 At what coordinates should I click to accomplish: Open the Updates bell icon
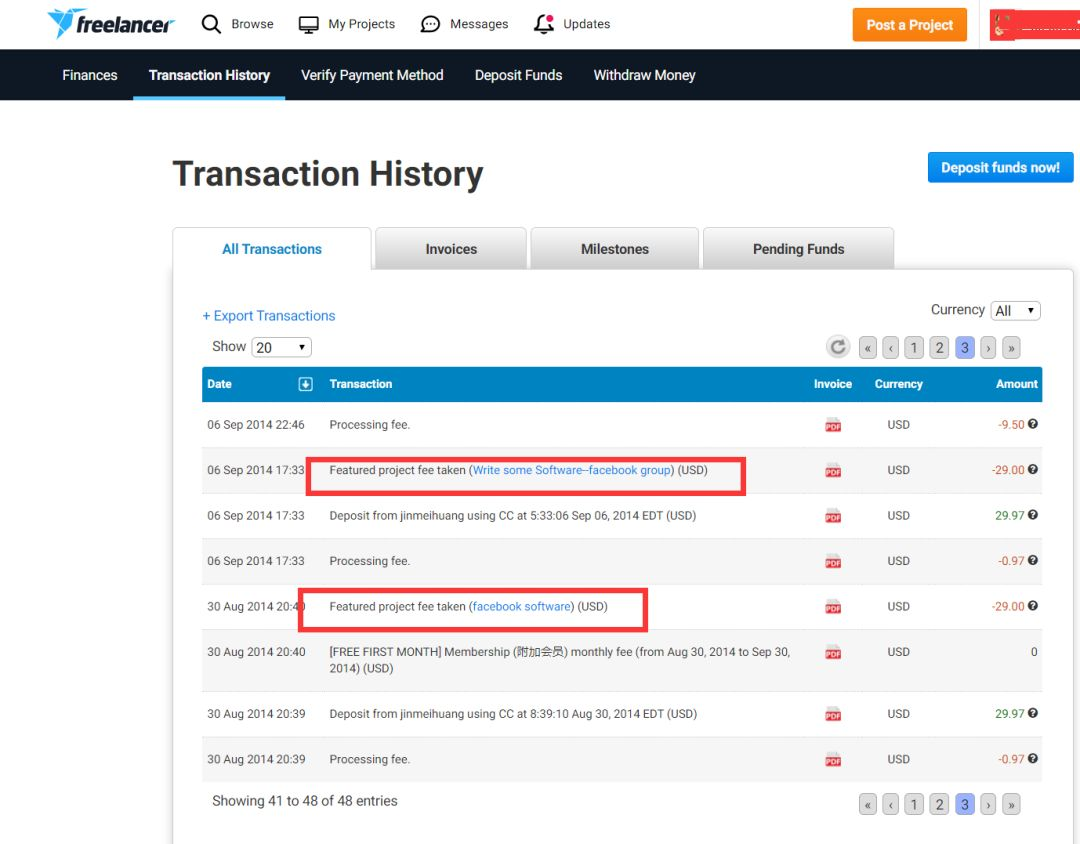pyautogui.click(x=544, y=24)
